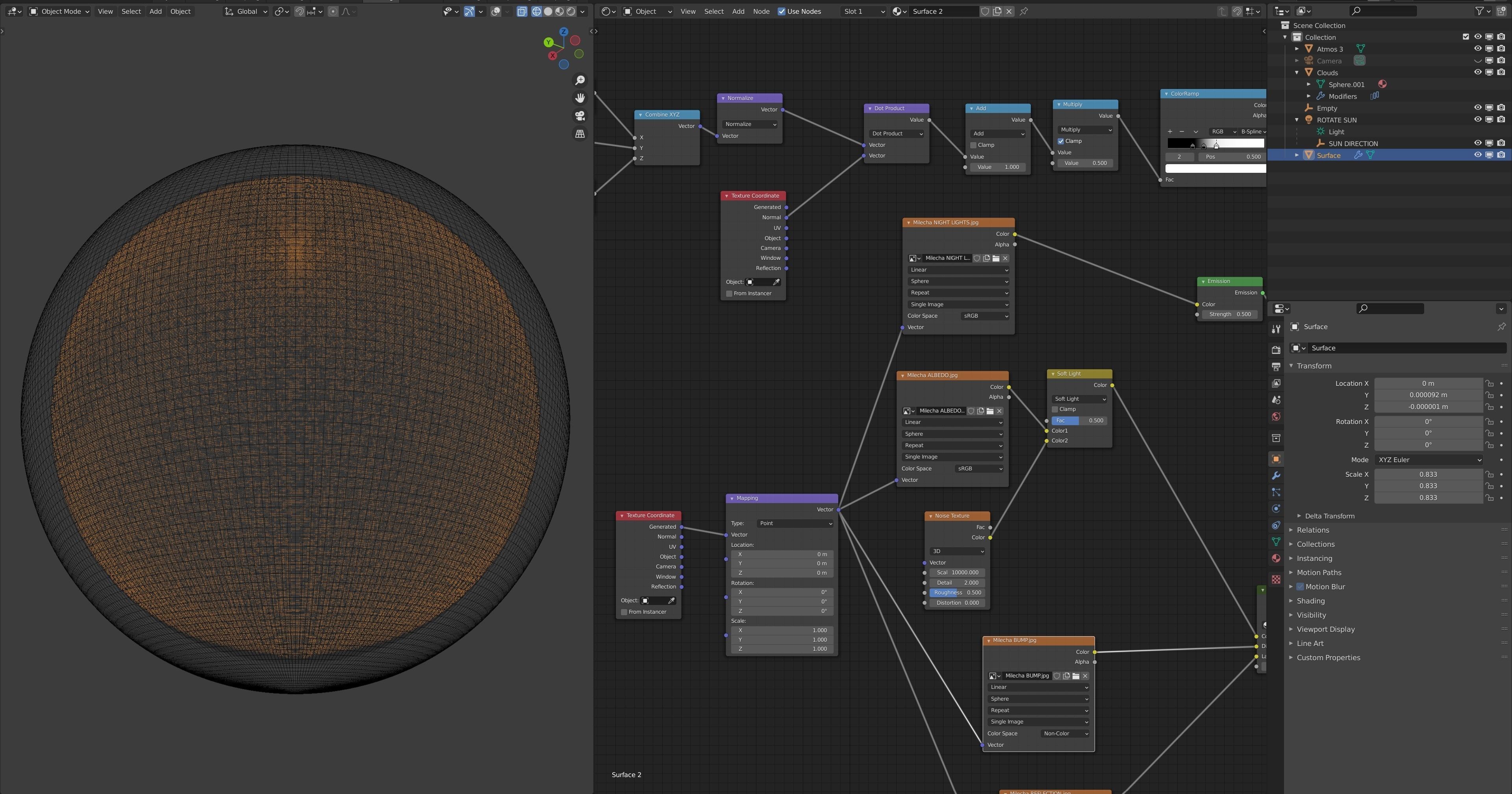Switch to orthographic grid view icon
This screenshot has width=1512, height=794.
pos(580,134)
